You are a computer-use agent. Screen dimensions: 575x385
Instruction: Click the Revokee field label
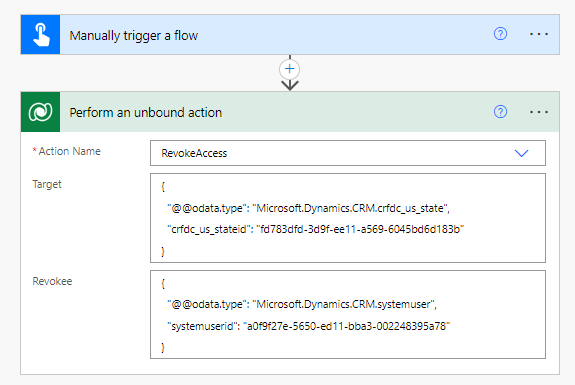coord(52,281)
